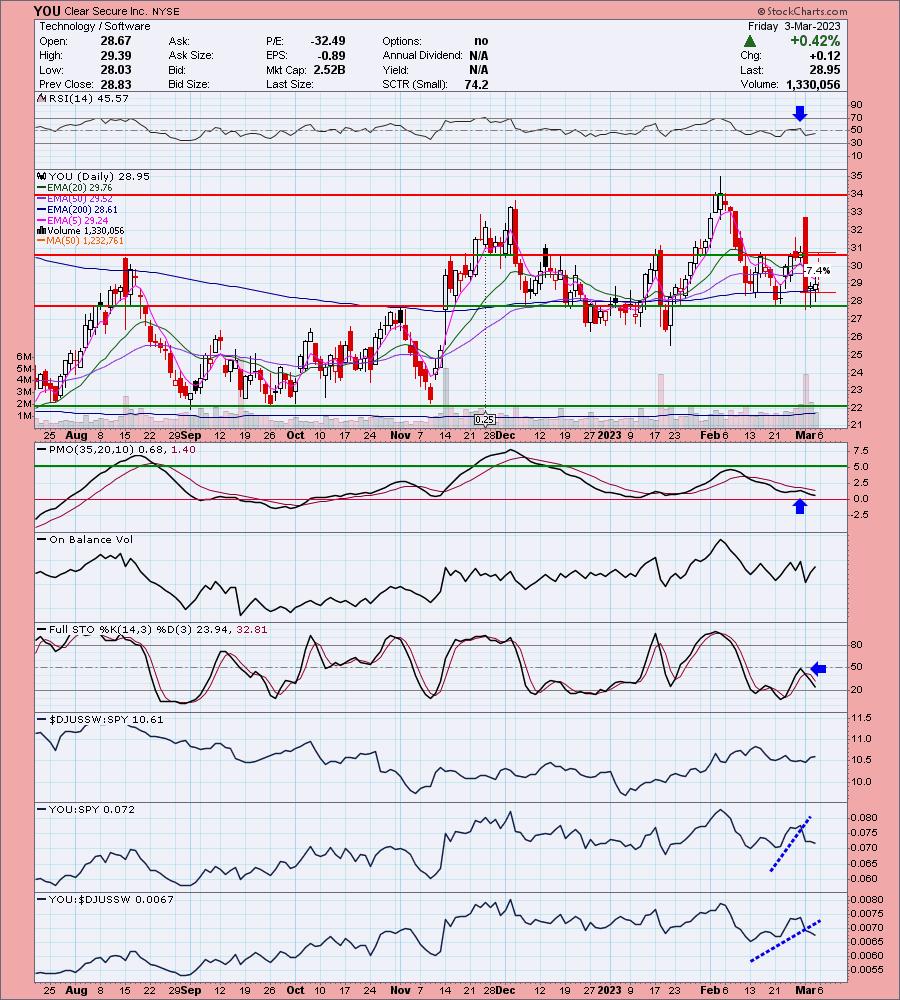Click the Low price value 28.03
Image resolution: width=900 pixels, height=1000 pixels.
(115, 70)
